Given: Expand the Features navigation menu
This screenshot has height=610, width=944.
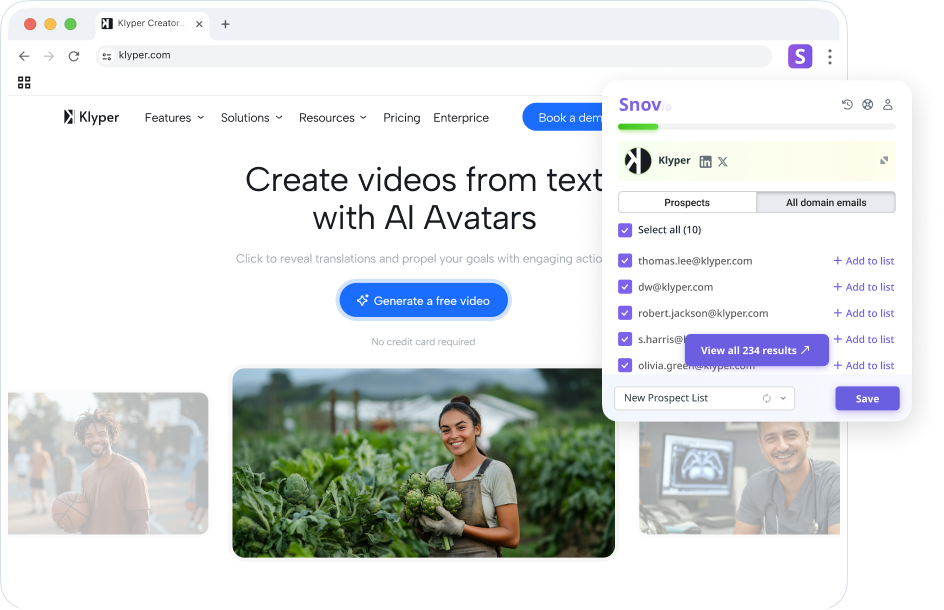Looking at the screenshot, I should tap(174, 118).
